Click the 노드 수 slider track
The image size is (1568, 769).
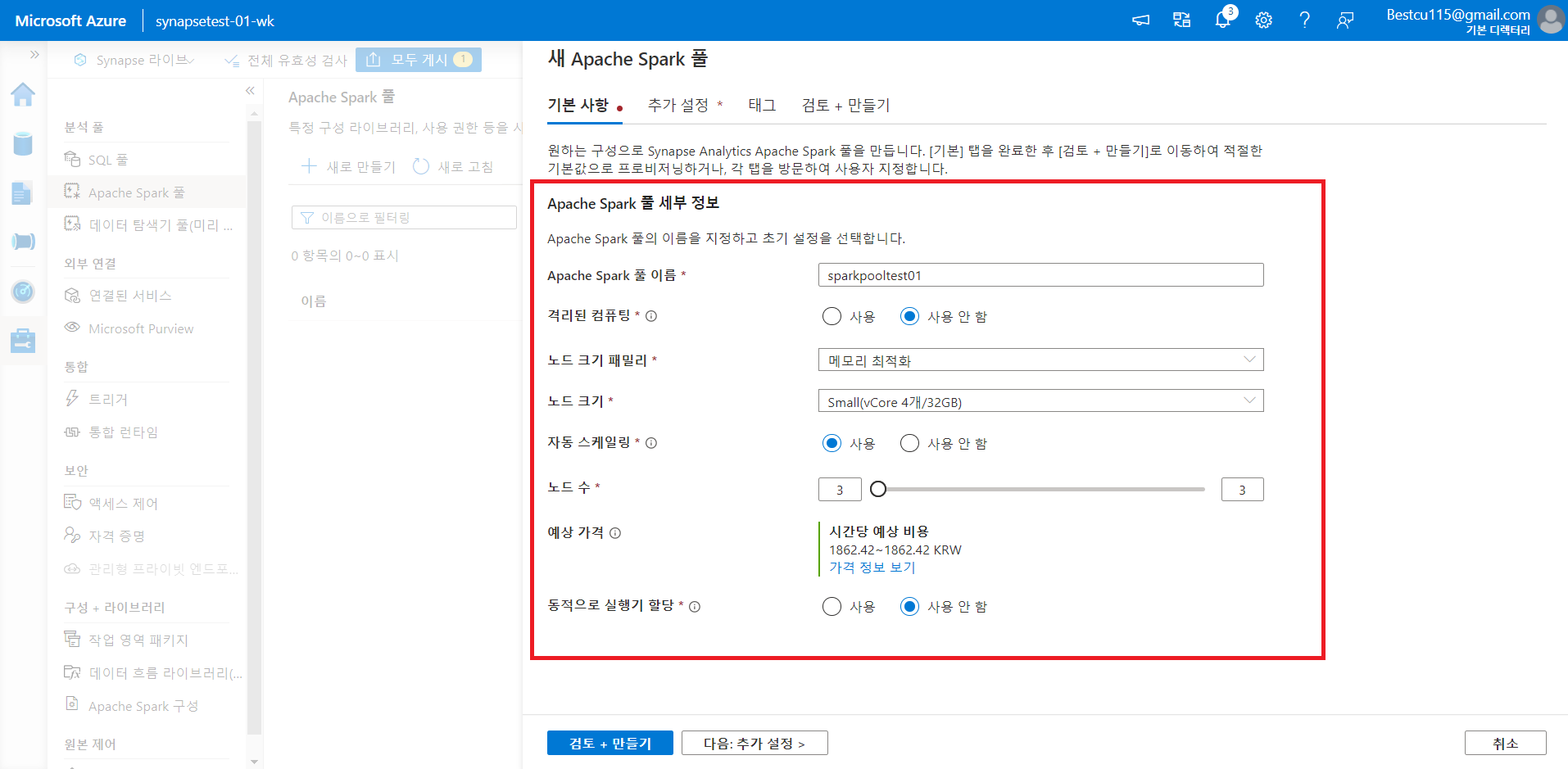(x=1041, y=489)
